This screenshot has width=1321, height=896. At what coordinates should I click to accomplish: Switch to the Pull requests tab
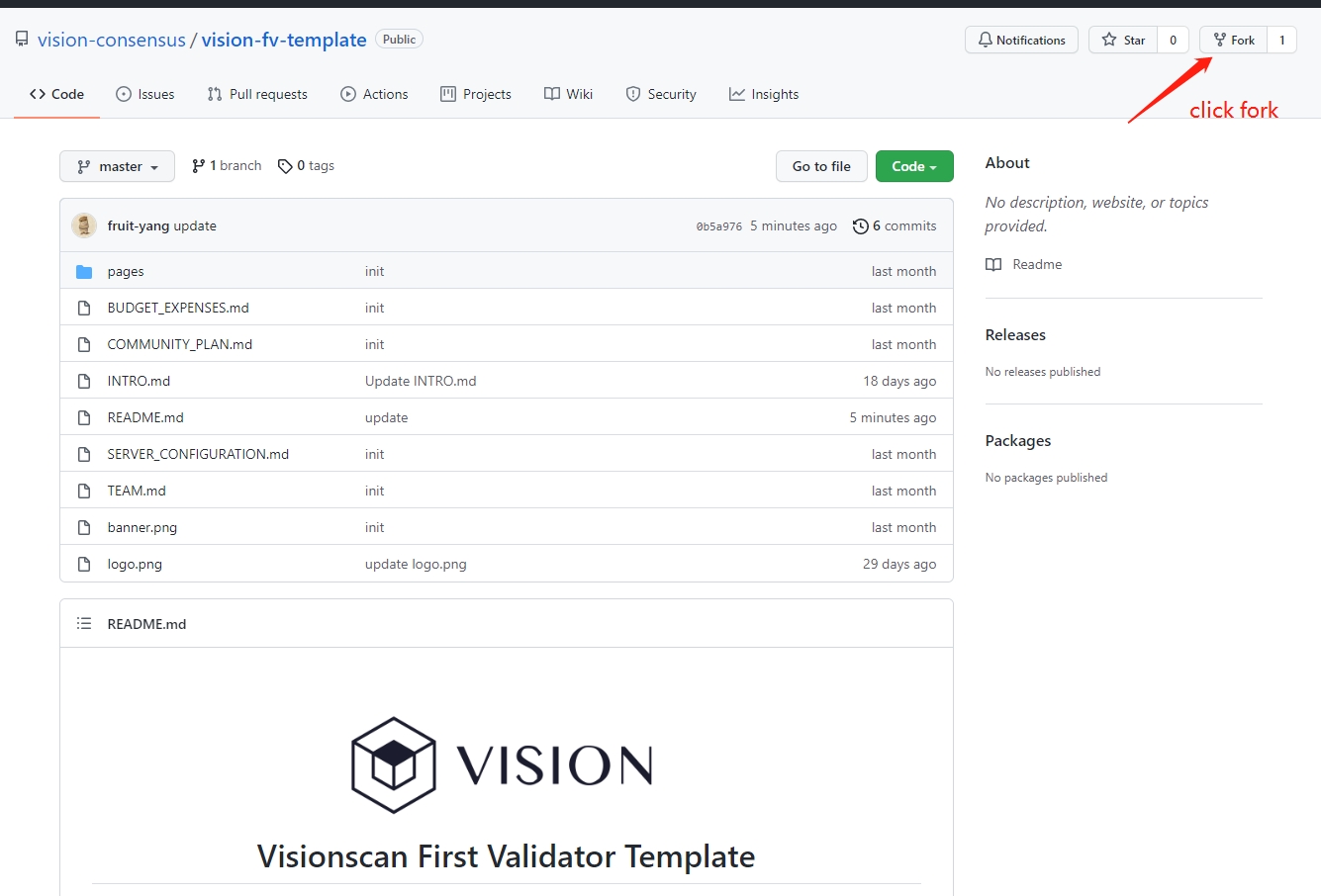coord(257,94)
